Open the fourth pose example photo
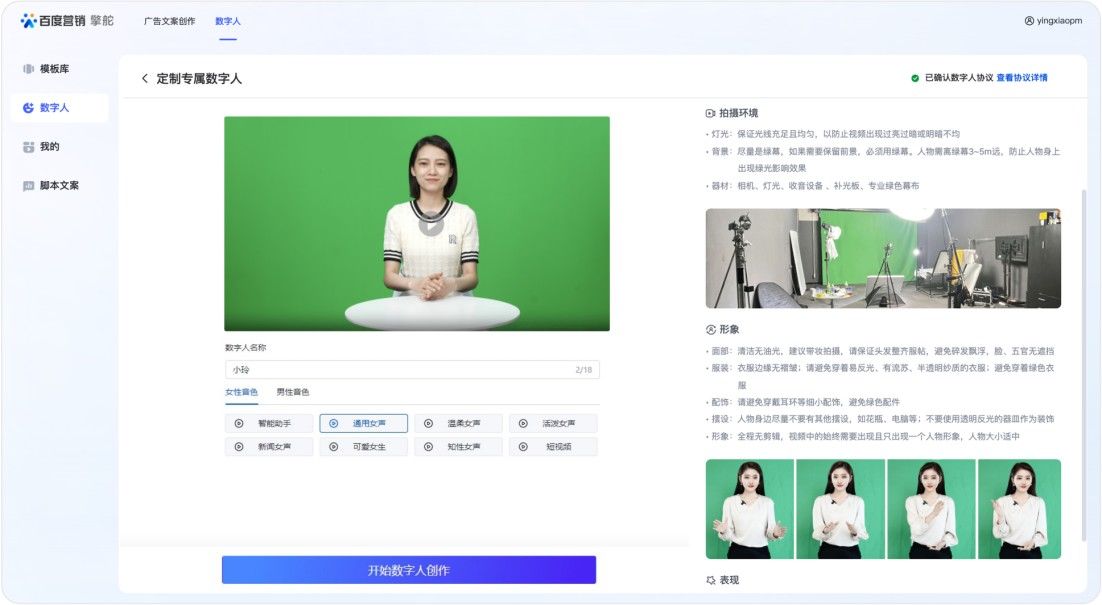 point(1020,509)
